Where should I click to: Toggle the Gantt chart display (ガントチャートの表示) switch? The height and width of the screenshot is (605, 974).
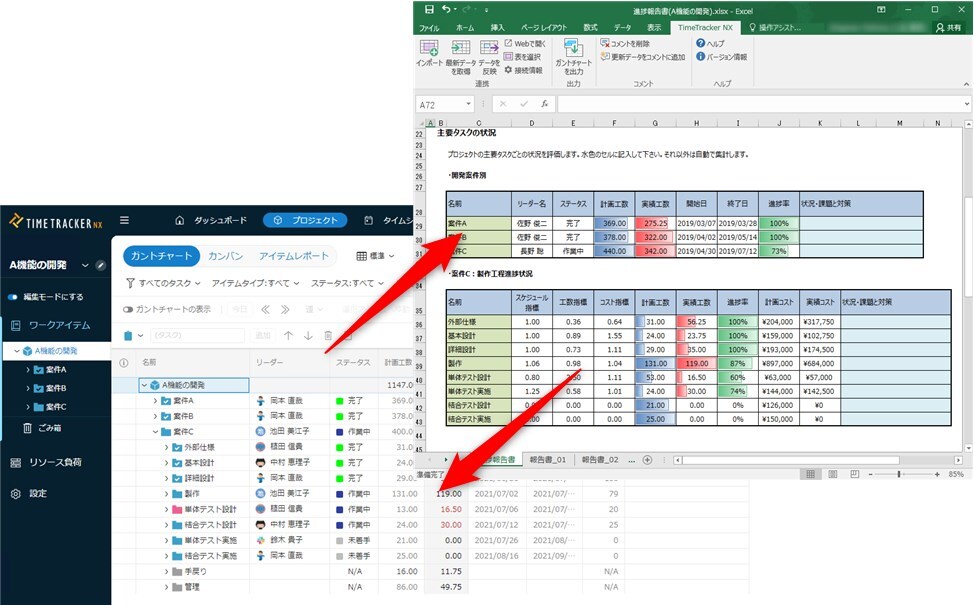(x=128, y=309)
